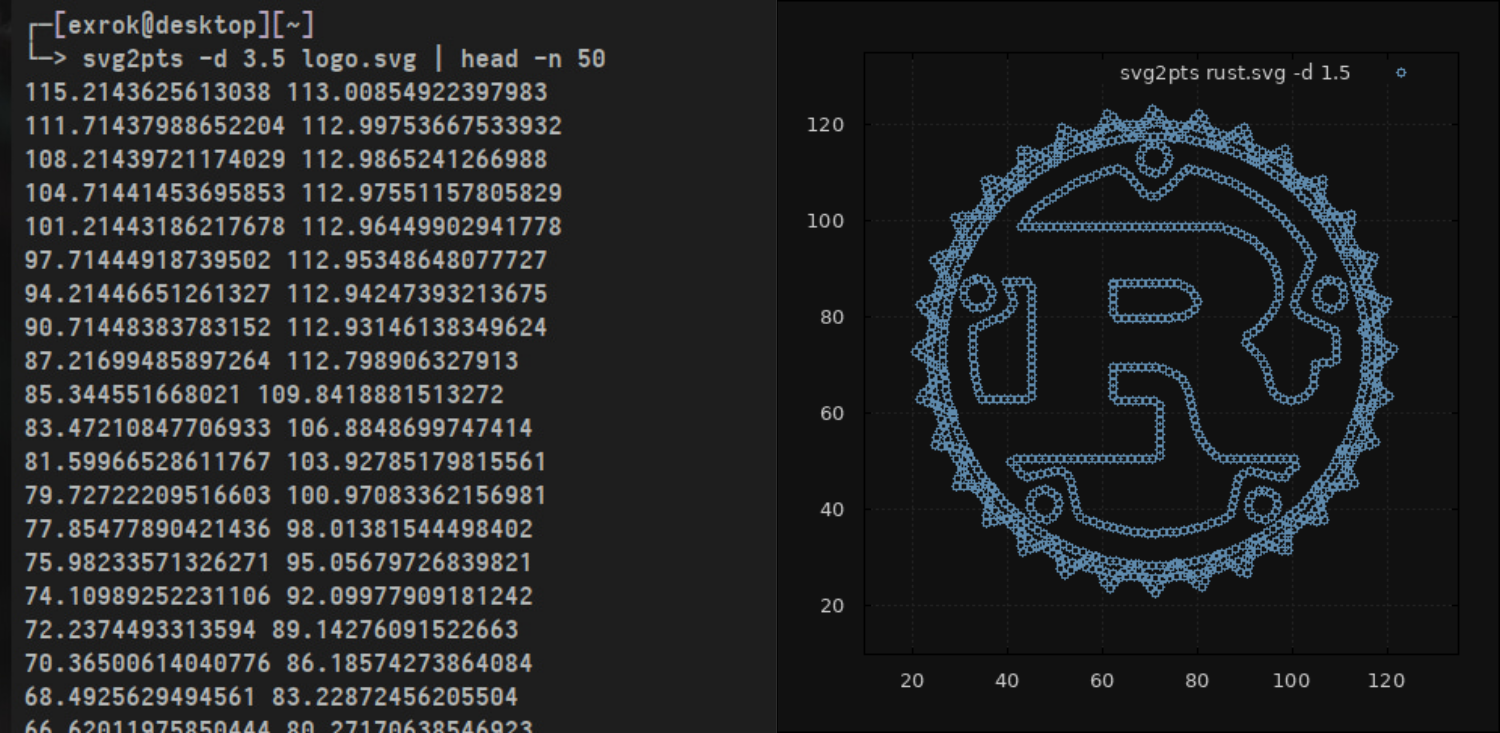Click the value 109.8418881513272

pos(381,395)
